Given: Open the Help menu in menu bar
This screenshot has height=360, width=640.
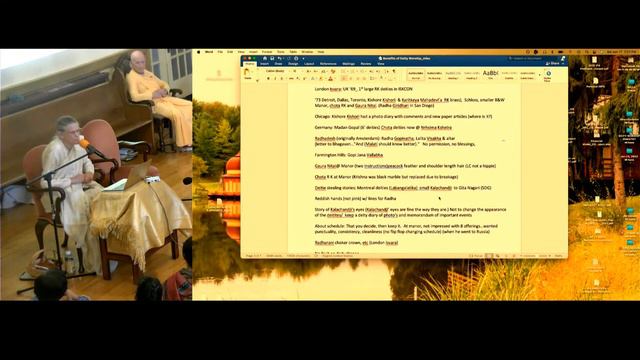Looking at the screenshot, I should coord(321,52).
